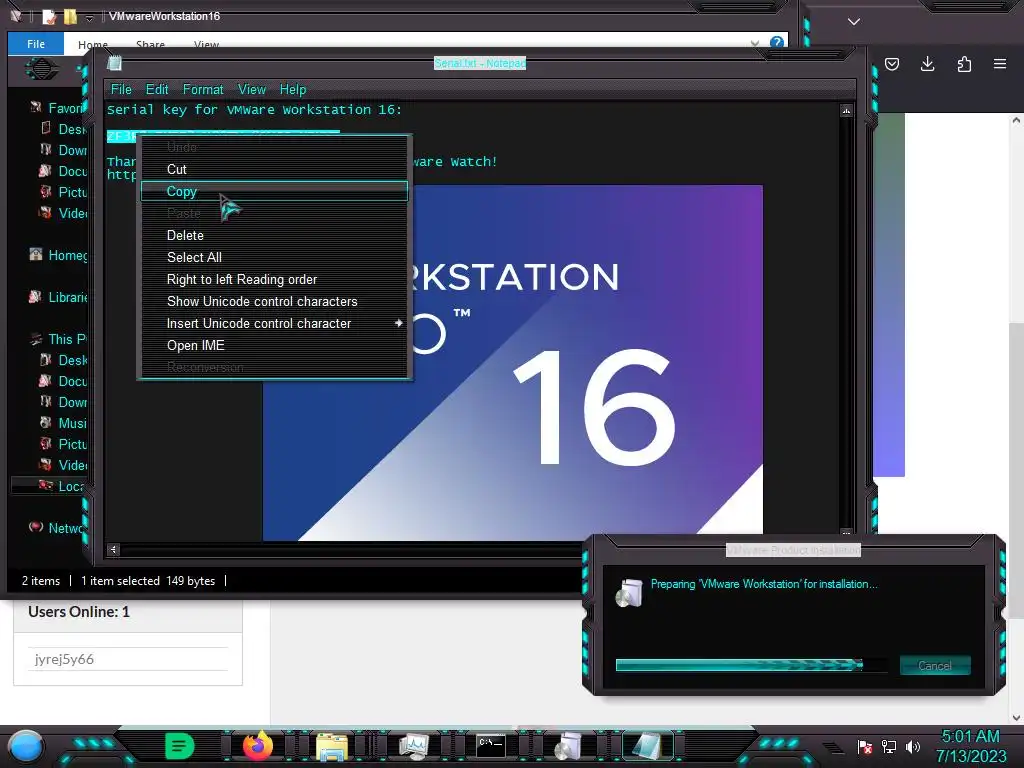
Task: Open Command Prompt from the taskbar
Action: (490, 746)
